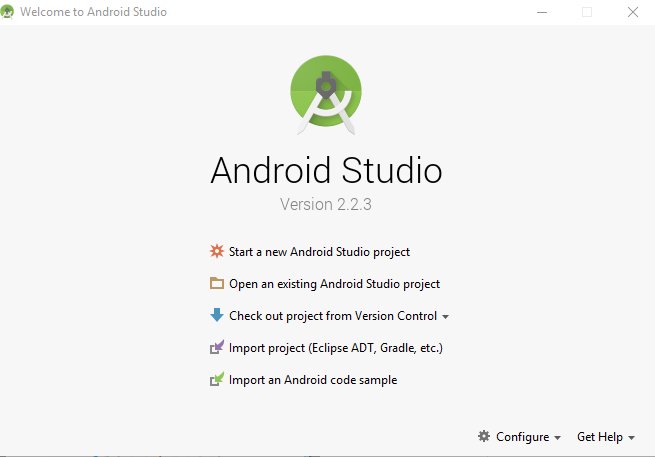Click the Android Studio heading text

click(326, 170)
